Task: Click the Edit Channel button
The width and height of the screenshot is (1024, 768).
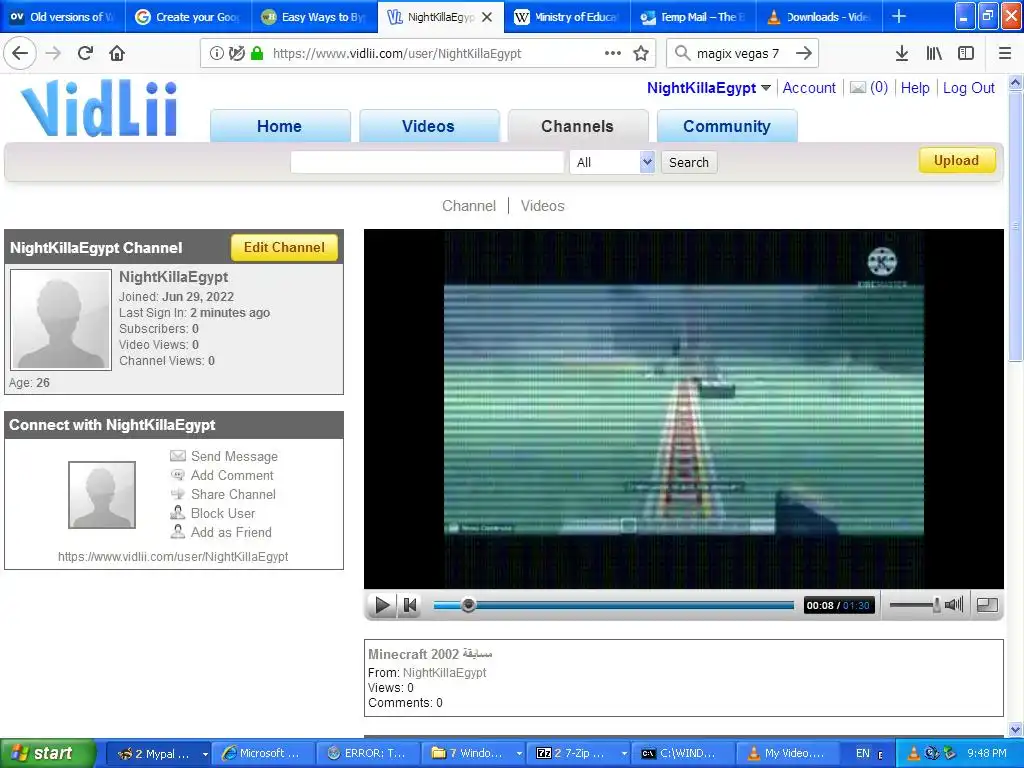Action: [x=284, y=248]
